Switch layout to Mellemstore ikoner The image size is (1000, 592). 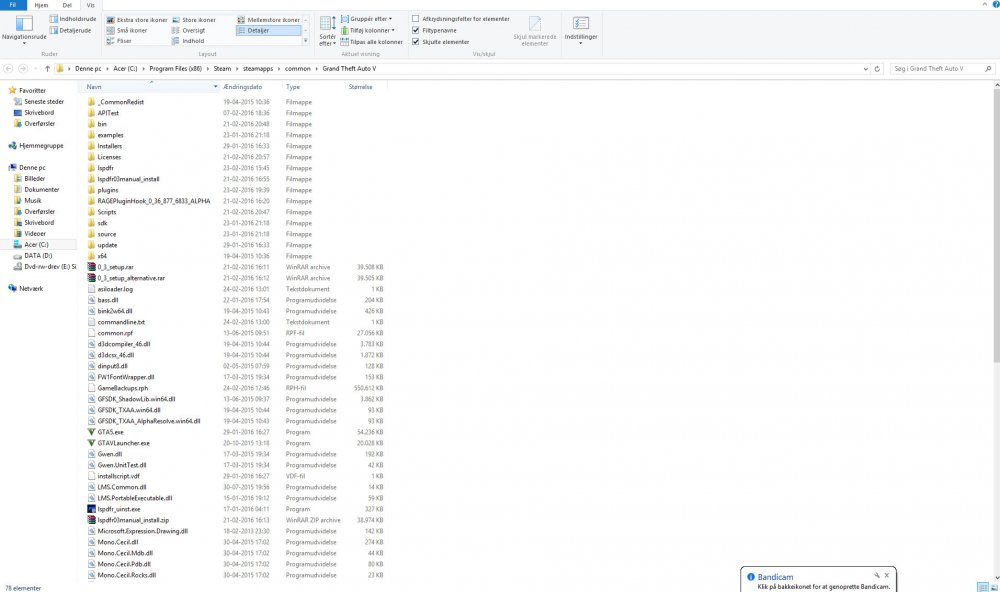tap(268, 20)
